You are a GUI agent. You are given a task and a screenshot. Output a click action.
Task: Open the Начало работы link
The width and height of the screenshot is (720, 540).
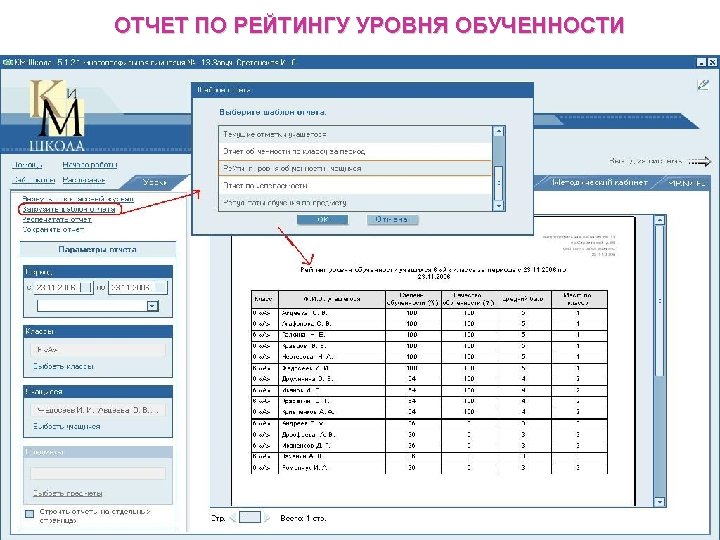tap(90, 165)
